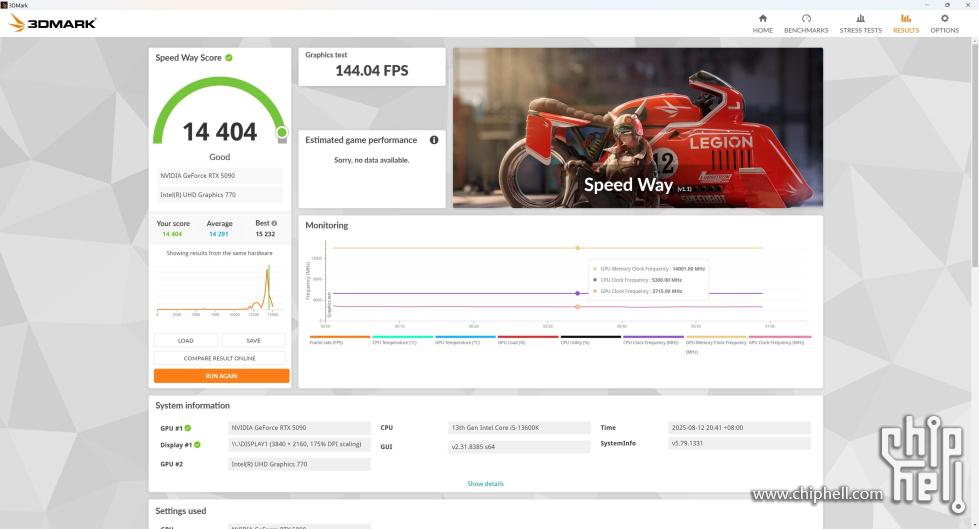Open Stress Tests section
The width and height of the screenshot is (979, 529).
[x=860, y=24]
